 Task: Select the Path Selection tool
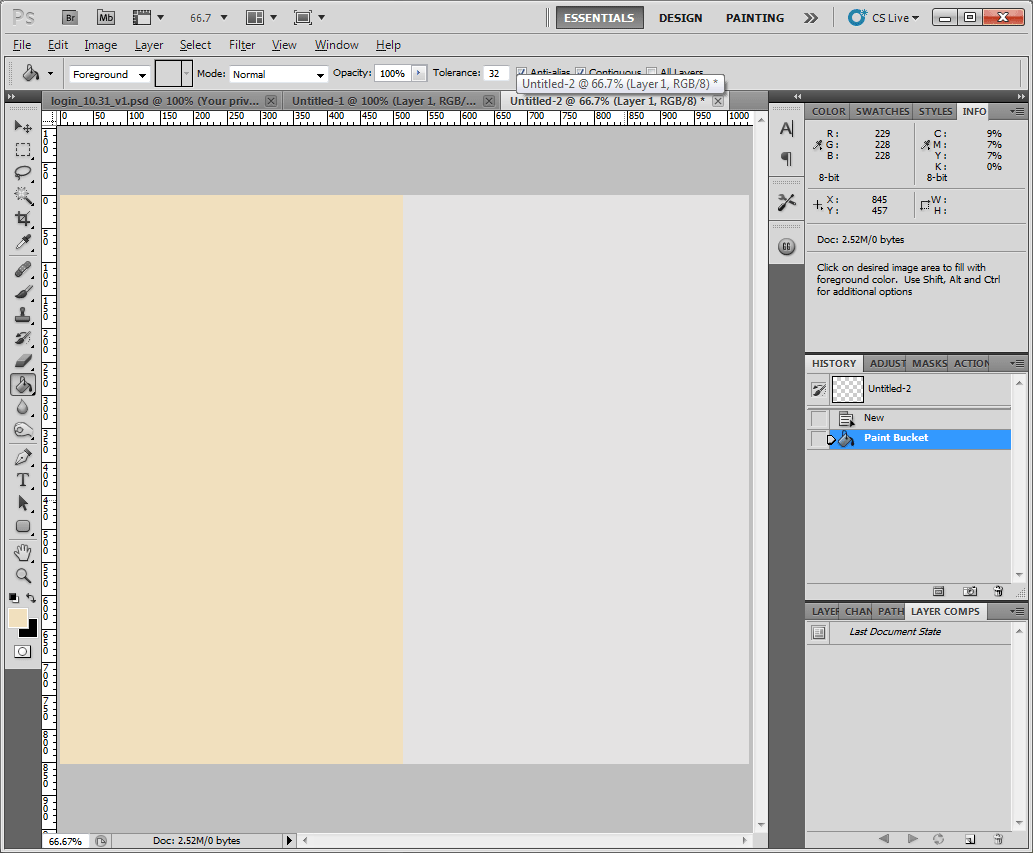23,503
